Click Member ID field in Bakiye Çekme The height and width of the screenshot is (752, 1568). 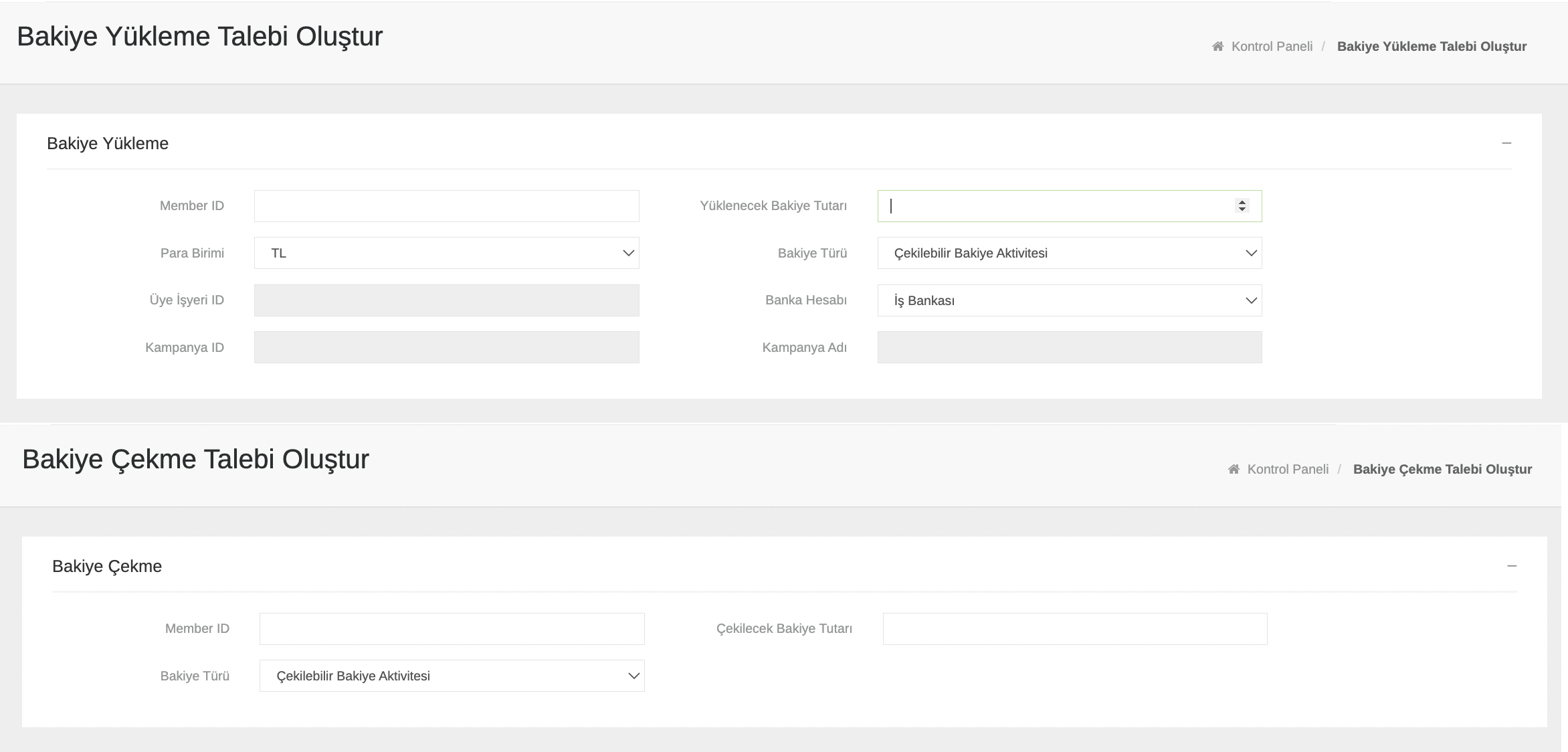click(452, 629)
